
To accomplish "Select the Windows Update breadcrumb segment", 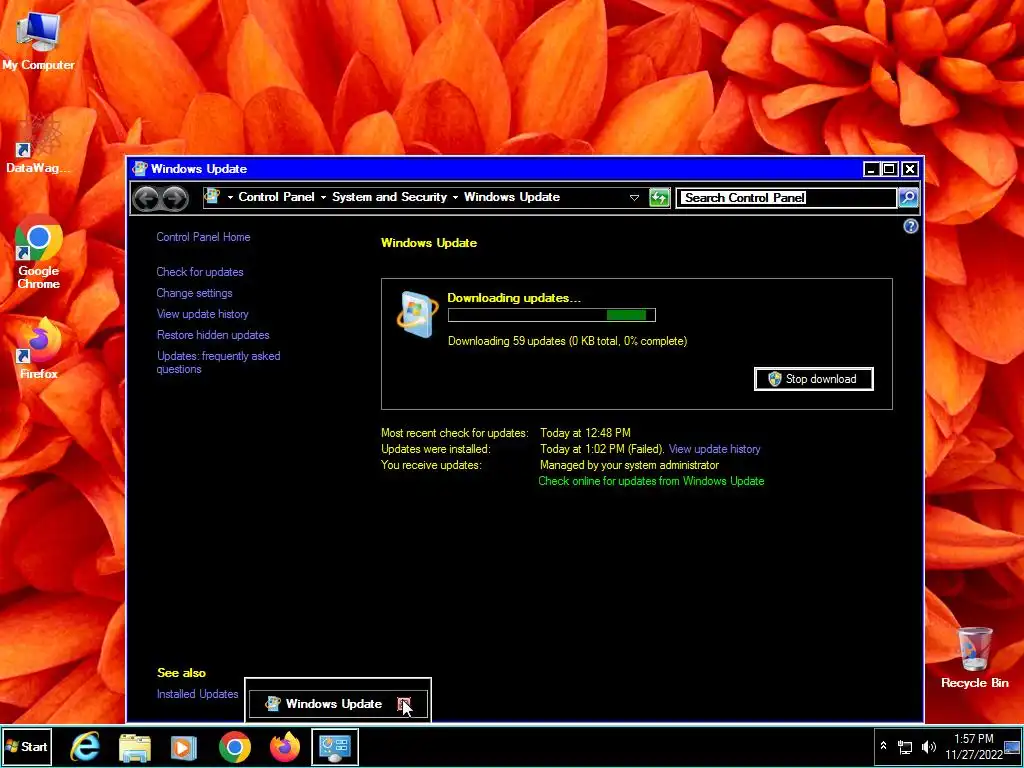I will click(x=512, y=197).
